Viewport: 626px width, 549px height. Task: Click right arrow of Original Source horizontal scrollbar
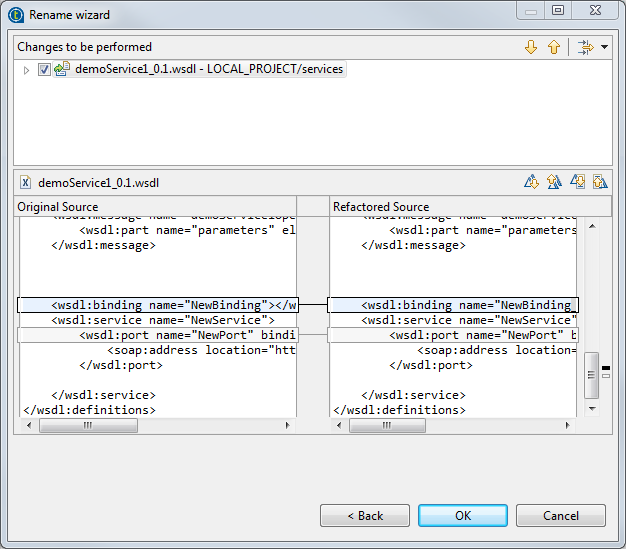pos(287,426)
